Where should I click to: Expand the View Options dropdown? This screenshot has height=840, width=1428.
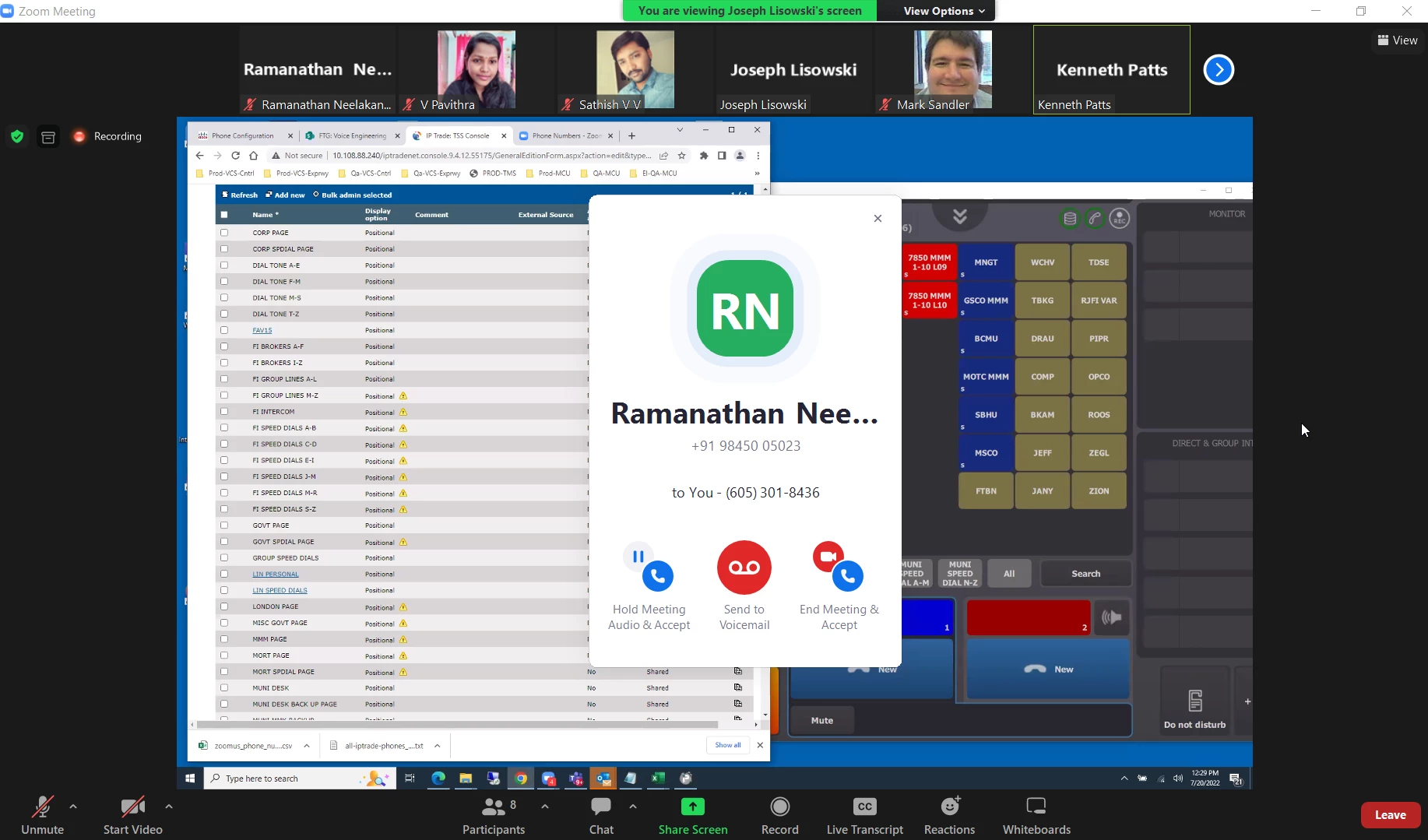(944, 11)
